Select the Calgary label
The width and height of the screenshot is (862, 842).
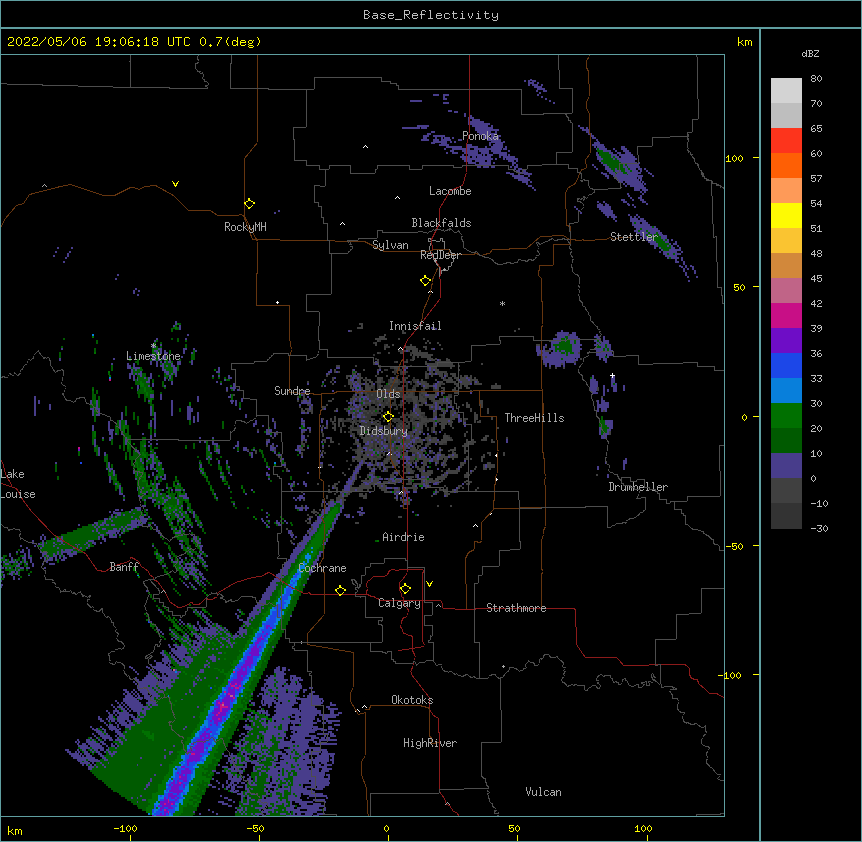tap(399, 603)
